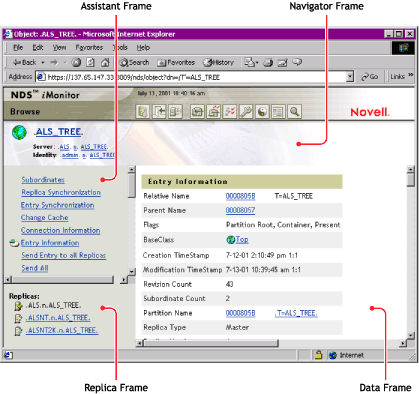
Task: Click the Send Entry to all Replicas link
Action: [x=64, y=255]
